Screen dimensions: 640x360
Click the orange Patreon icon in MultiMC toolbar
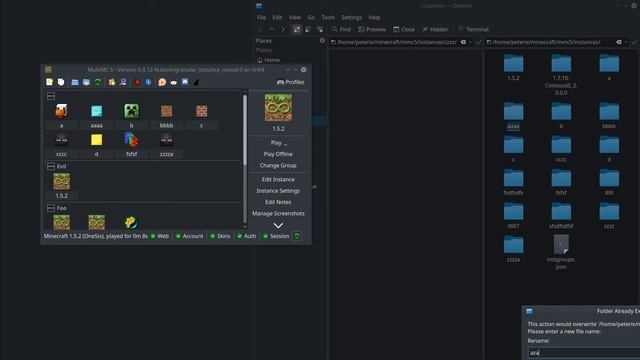(x=162, y=82)
